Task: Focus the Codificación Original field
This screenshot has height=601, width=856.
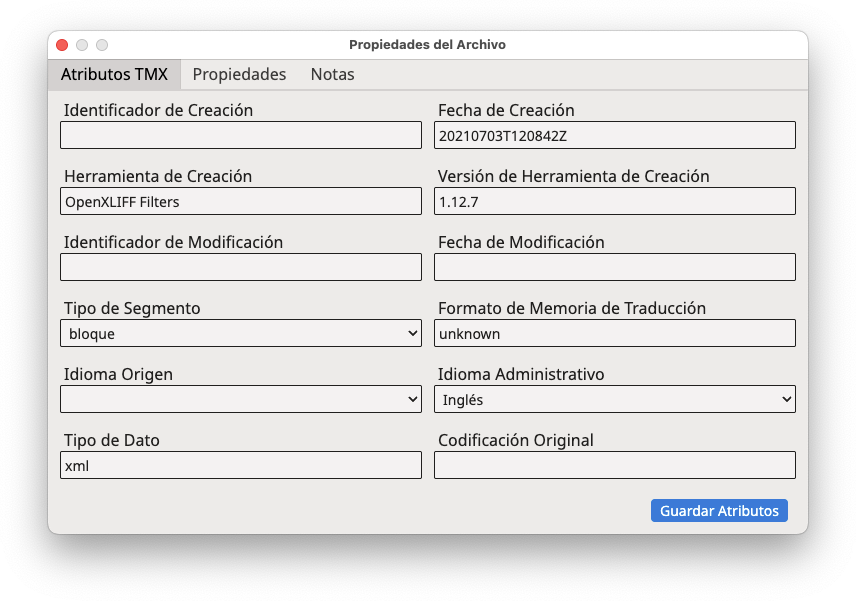Action: tap(615, 466)
